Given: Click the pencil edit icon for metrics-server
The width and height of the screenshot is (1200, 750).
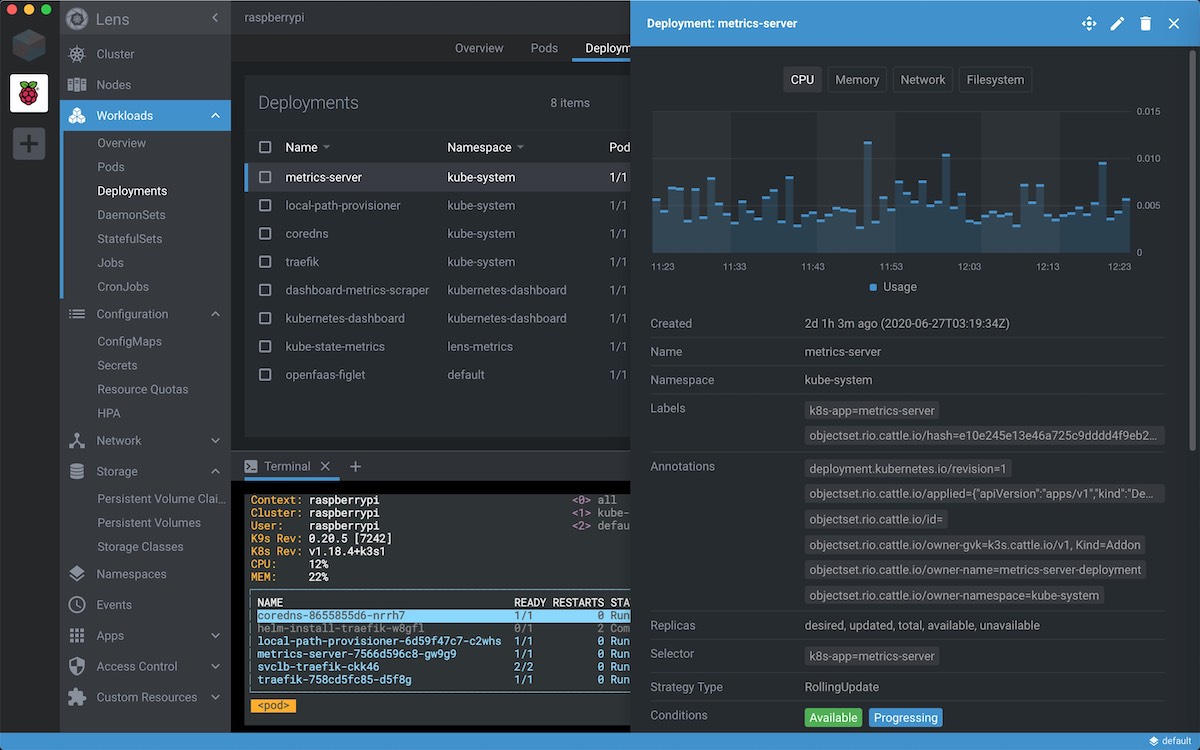Looking at the screenshot, I should pyautogui.click(x=1117, y=23).
